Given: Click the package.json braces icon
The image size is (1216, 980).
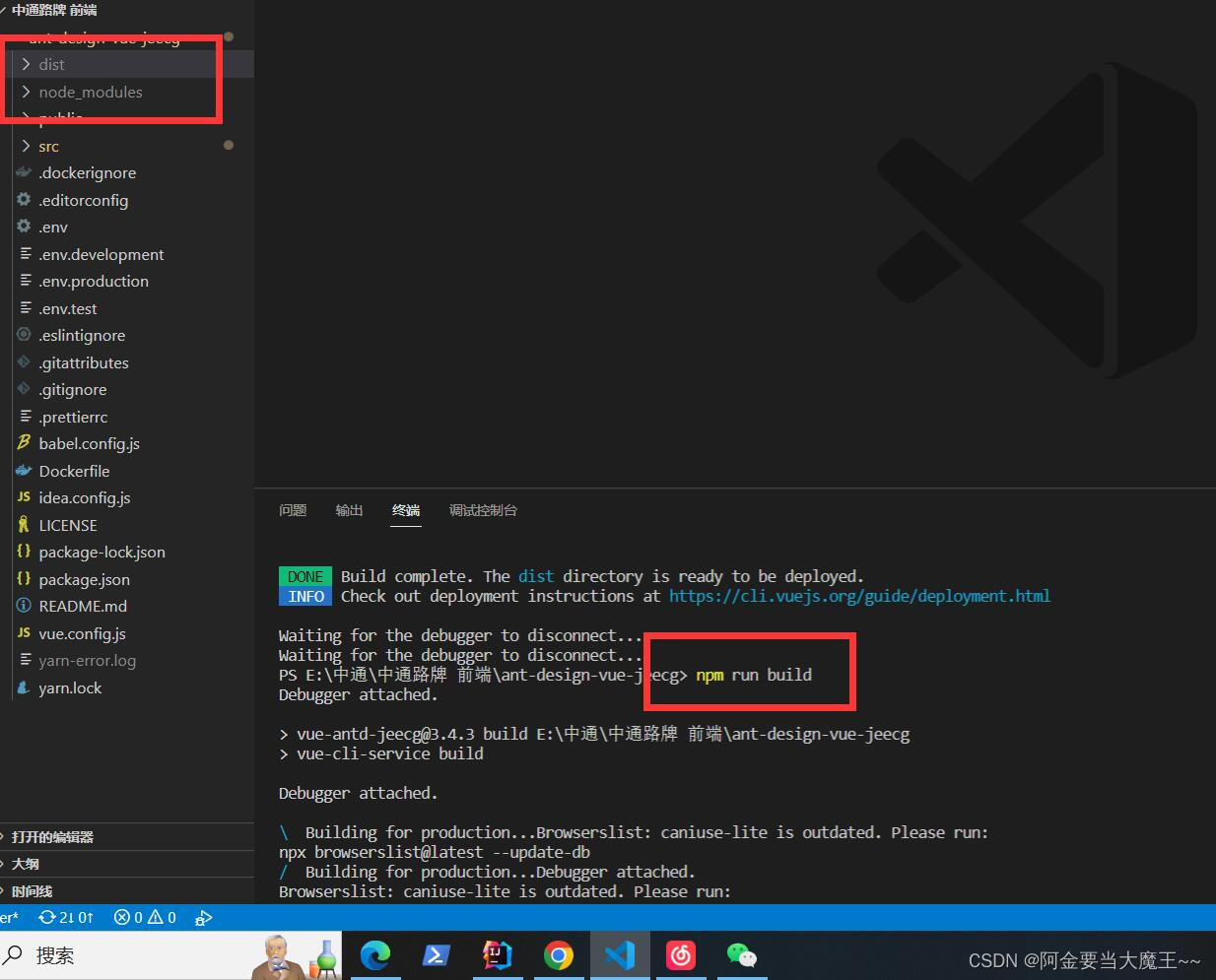Looking at the screenshot, I should pyautogui.click(x=24, y=578).
